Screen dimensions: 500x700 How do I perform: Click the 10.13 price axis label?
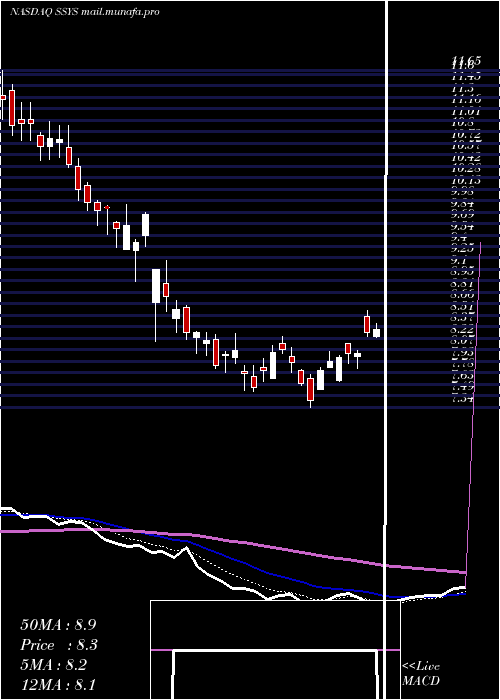tap(465, 181)
